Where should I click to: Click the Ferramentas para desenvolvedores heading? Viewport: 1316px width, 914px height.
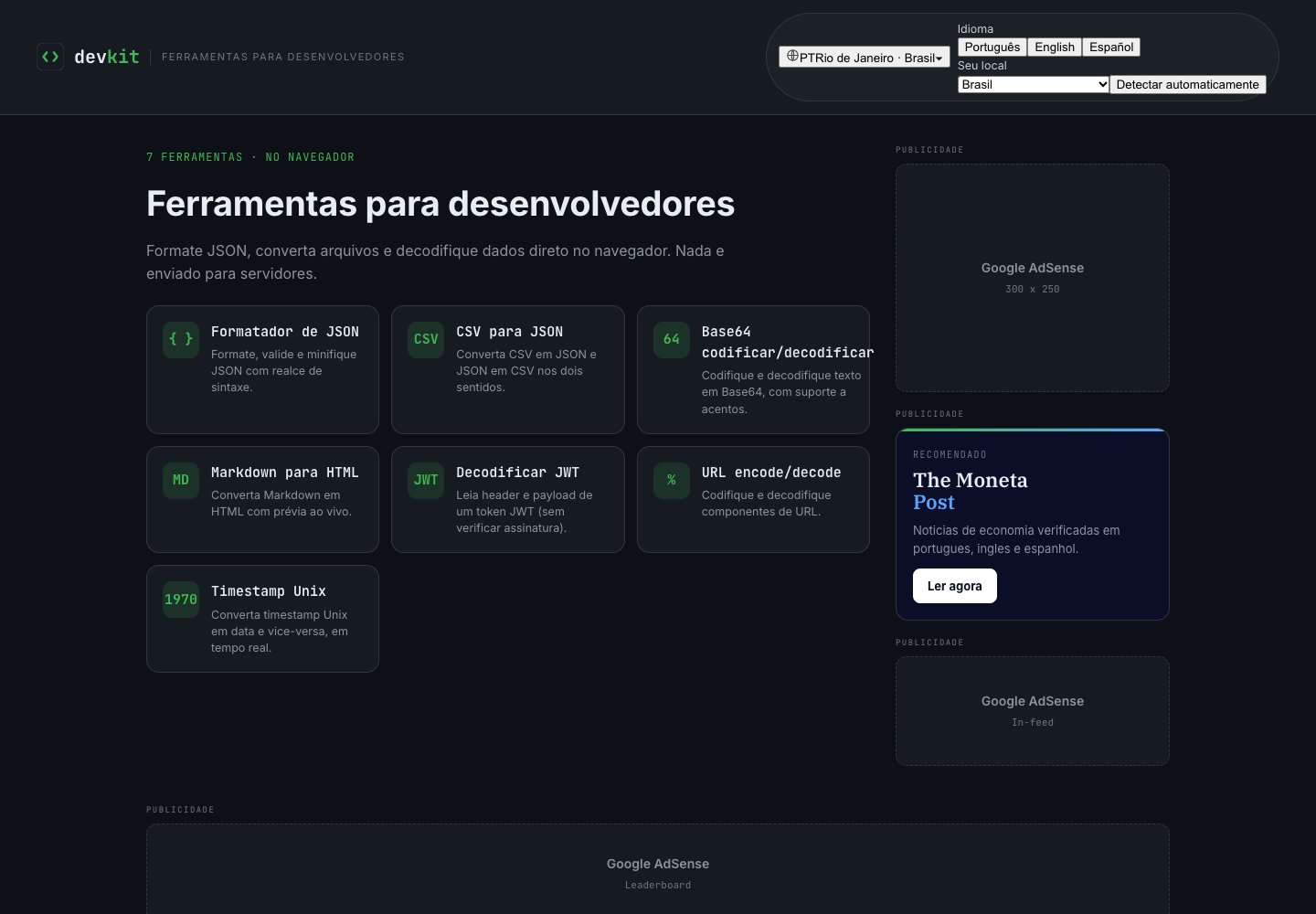click(x=440, y=204)
